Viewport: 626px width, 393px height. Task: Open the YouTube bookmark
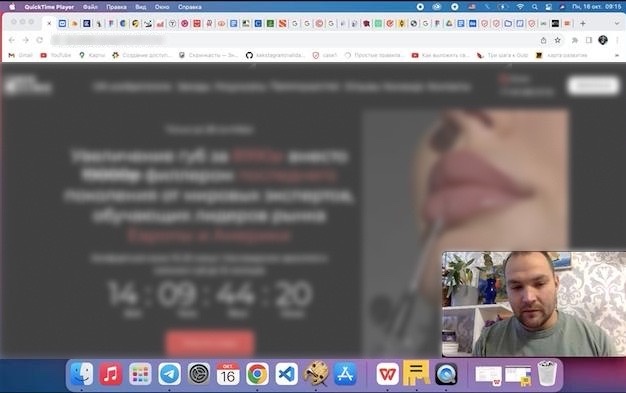click(x=56, y=55)
